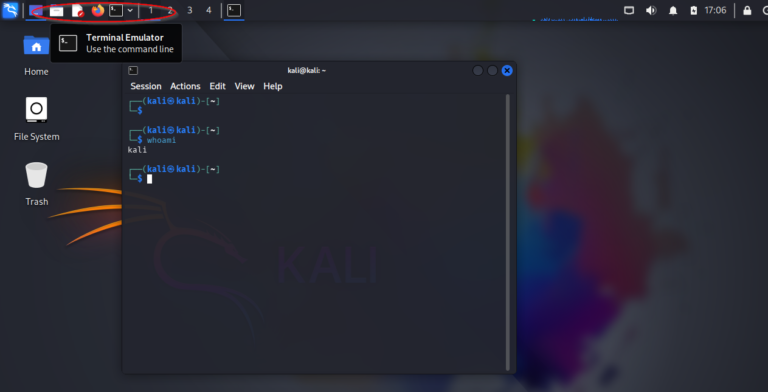This screenshot has width=768, height=392.
Task: Open the Edit menu in terminal
Action: pos(217,86)
